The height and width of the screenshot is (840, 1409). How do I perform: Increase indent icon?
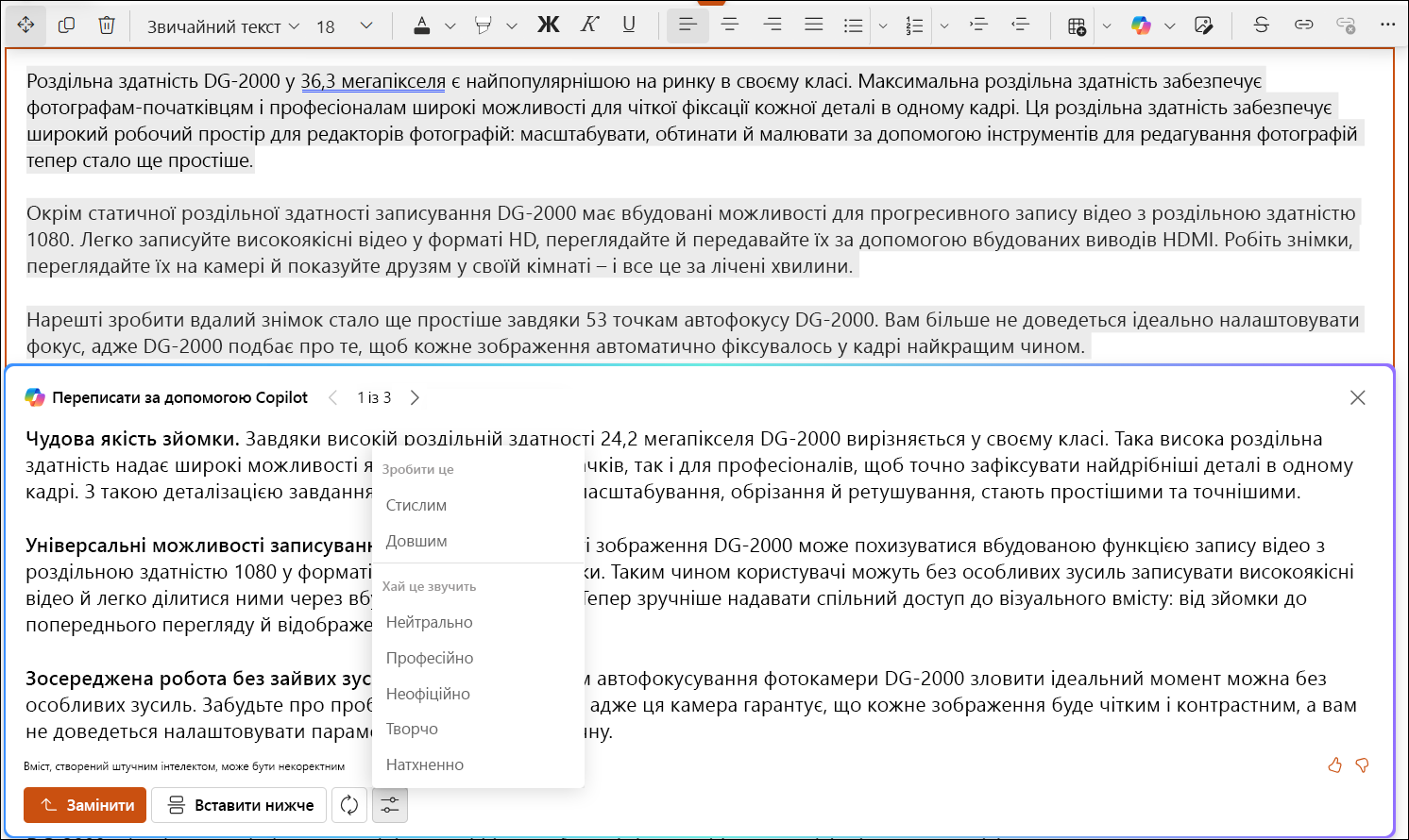tap(979, 25)
